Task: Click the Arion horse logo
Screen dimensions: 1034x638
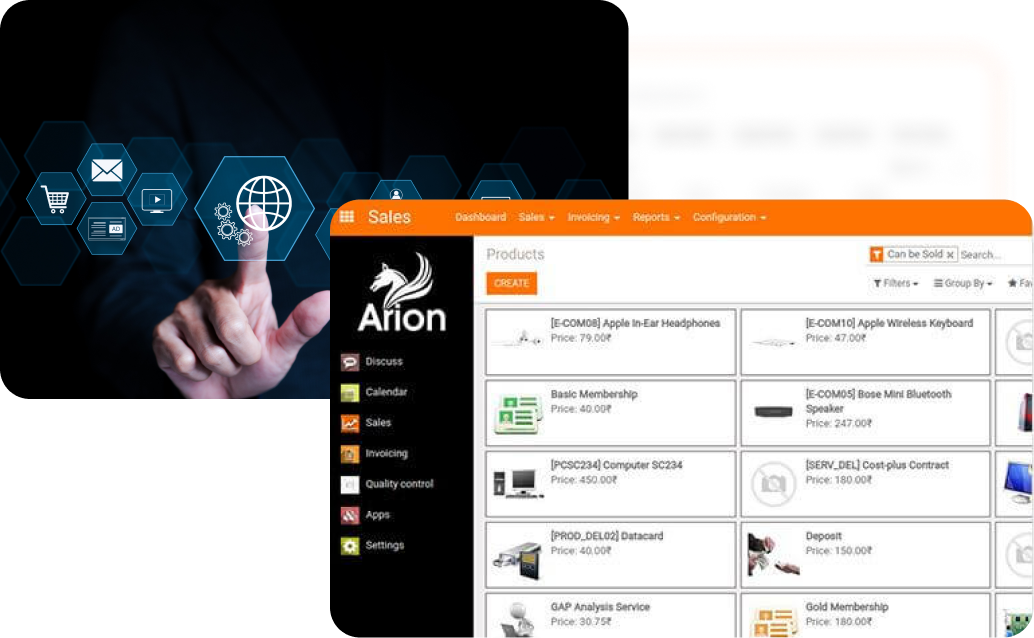Action: [x=402, y=292]
